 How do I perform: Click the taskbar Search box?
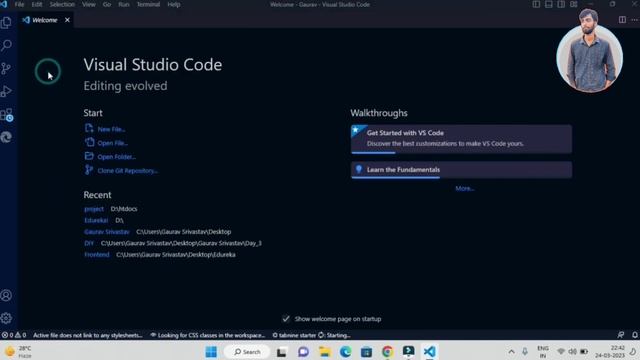pyautogui.click(x=247, y=351)
